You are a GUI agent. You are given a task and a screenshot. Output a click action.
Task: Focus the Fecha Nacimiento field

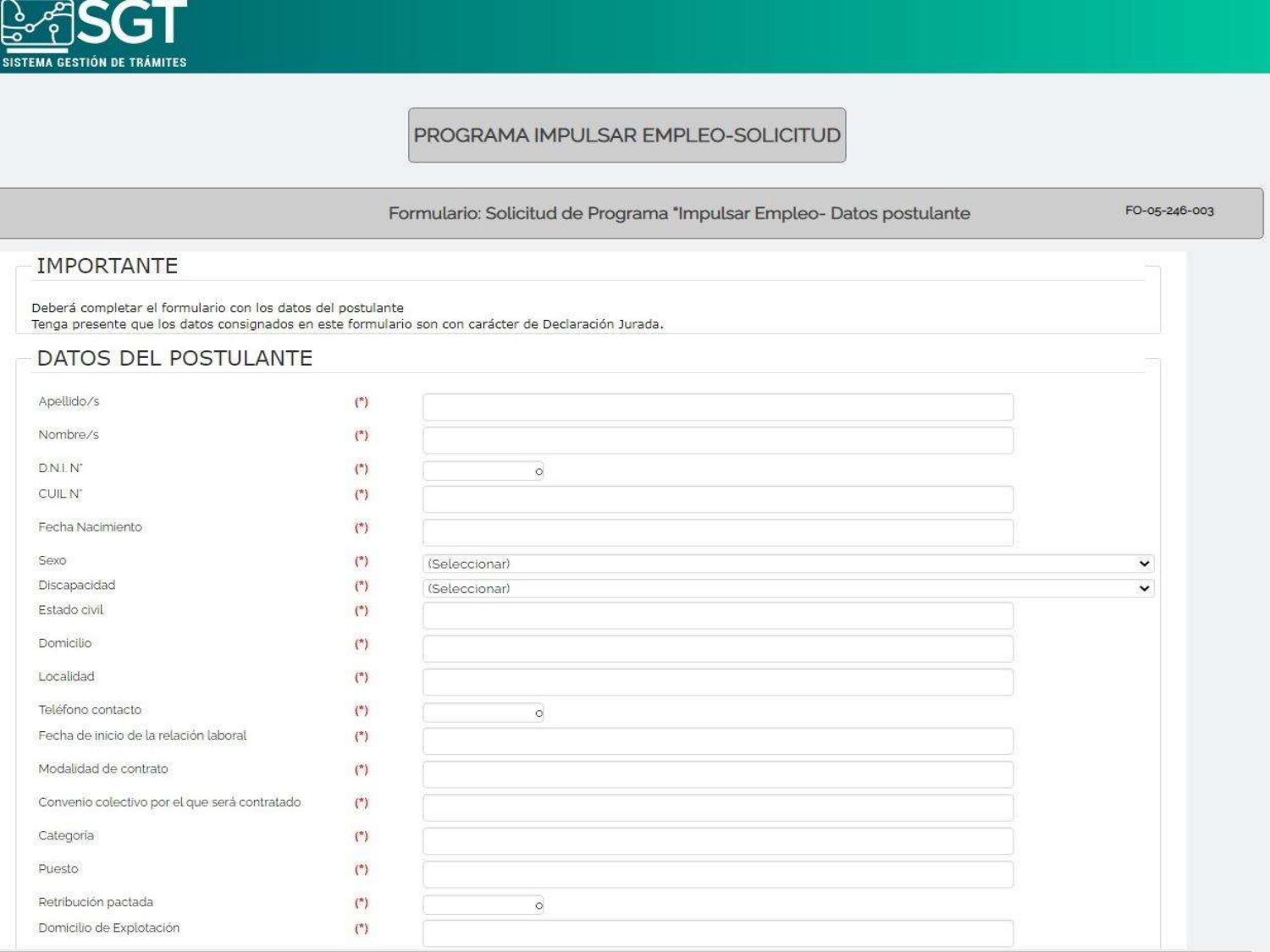[x=717, y=532]
